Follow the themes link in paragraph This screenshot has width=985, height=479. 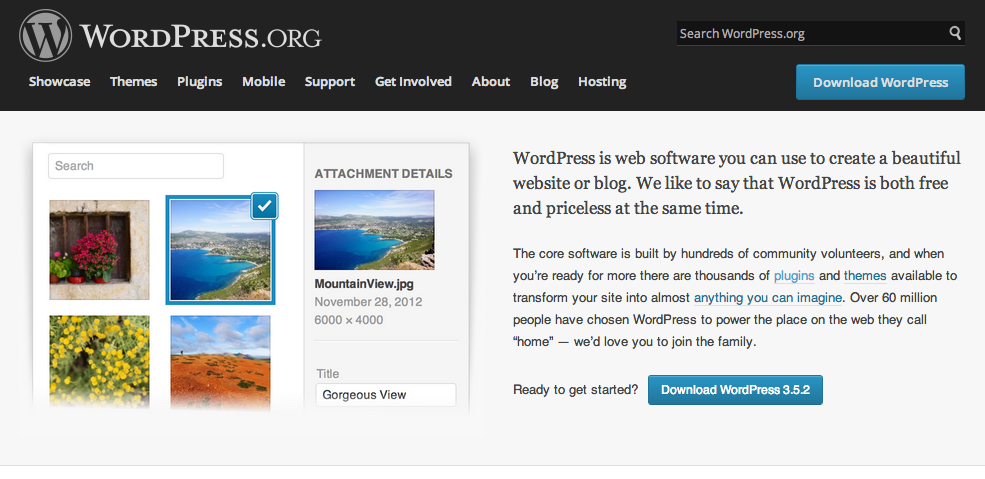click(x=865, y=276)
